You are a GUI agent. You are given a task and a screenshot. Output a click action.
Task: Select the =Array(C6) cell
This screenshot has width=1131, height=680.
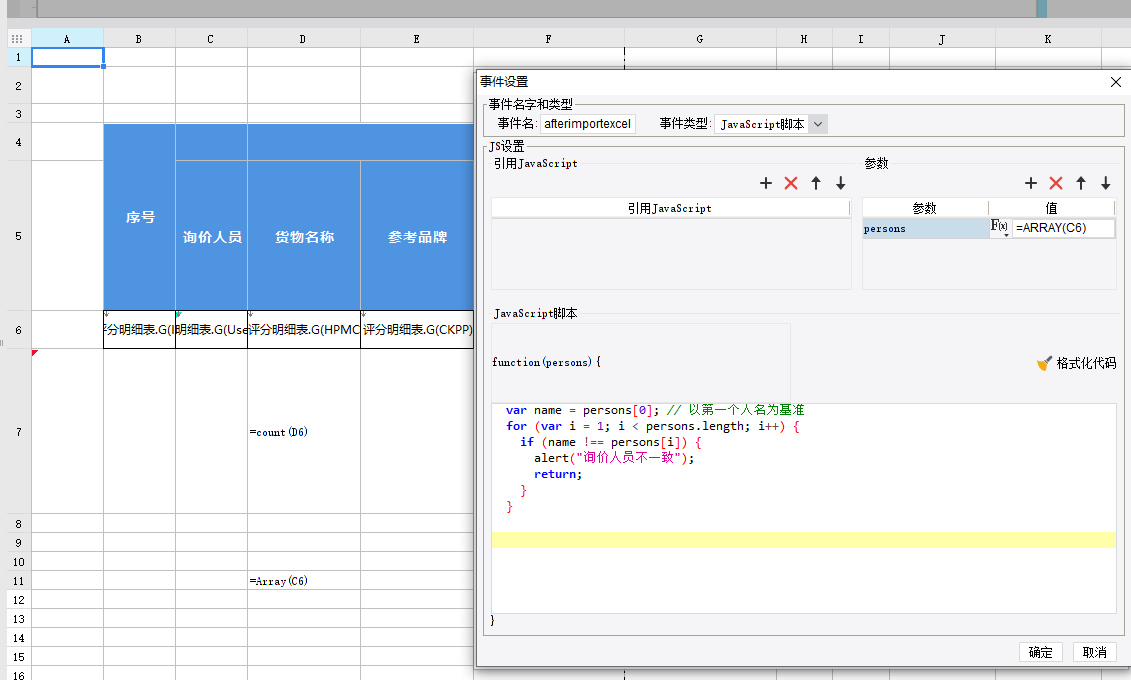pyautogui.click(x=304, y=581)
